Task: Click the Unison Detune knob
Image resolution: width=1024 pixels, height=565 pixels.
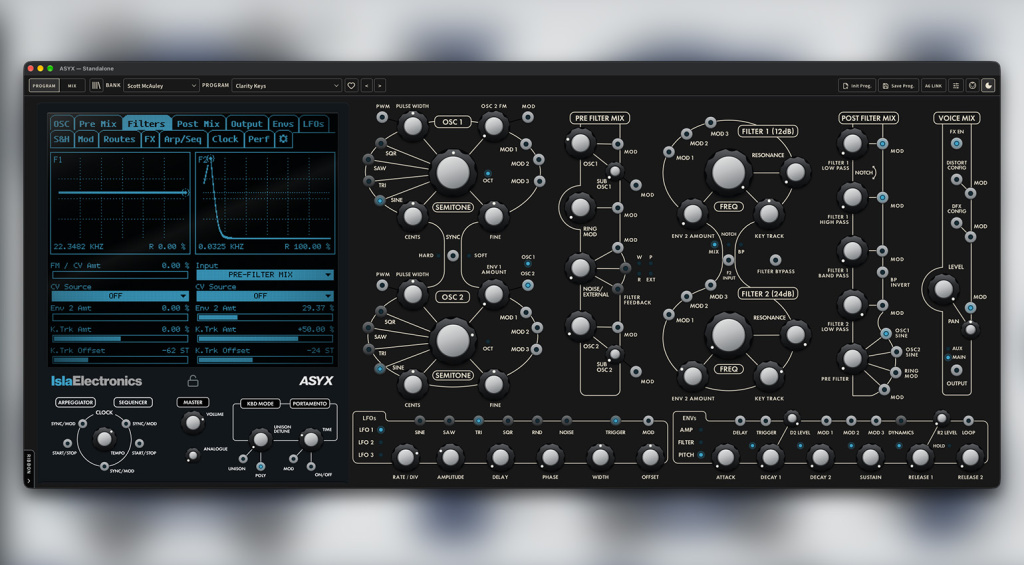Action: coord(260,439)
